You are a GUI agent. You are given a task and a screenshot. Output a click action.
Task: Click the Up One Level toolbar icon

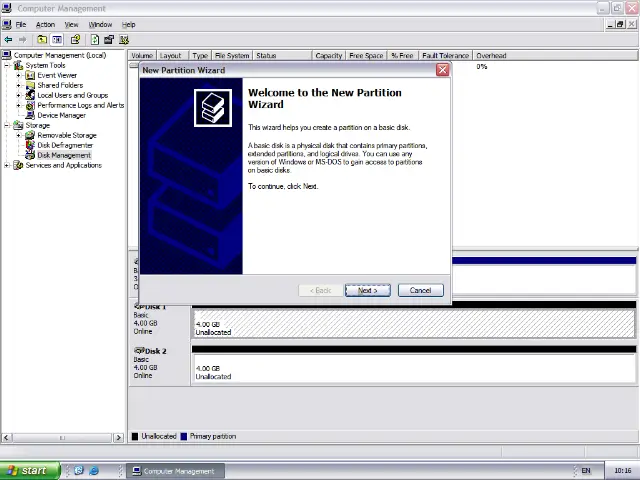point(43,40)
